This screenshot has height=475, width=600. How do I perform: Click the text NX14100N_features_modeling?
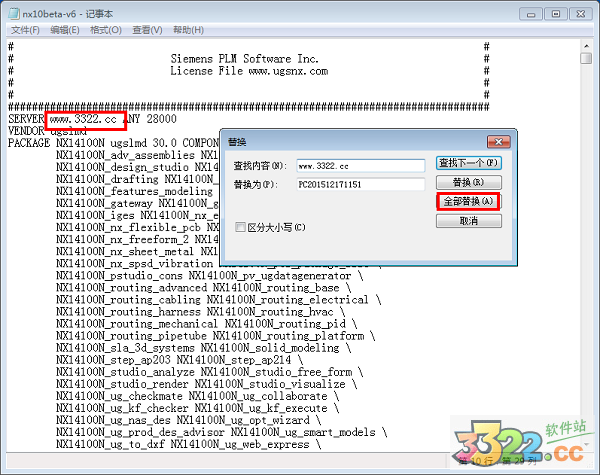134,191
